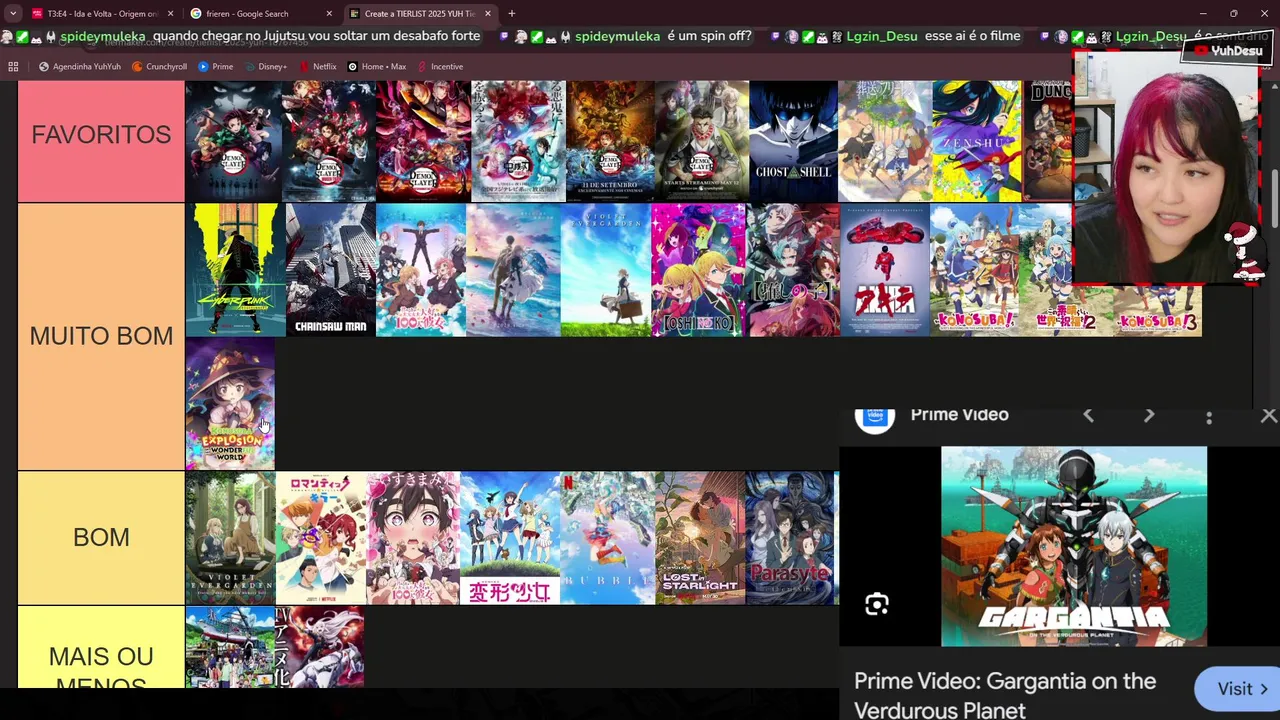Open the 'Agendinha YuhYuh' bookmark
Image resolution: width=1280 pixels, height=720 pixels.
pyautogui.click(x=79, y=67)
